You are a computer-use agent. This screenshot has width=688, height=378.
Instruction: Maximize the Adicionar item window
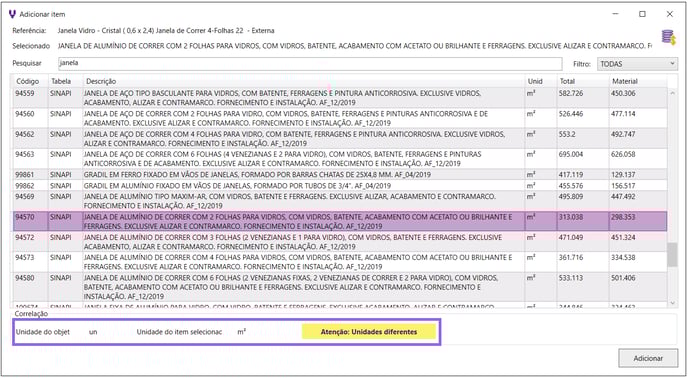pyautogui.click(x=642, y=14)
